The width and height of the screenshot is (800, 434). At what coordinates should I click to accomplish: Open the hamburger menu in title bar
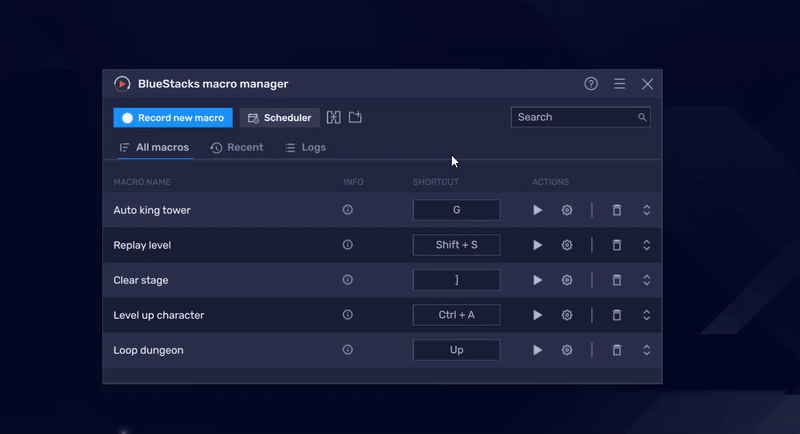[620, 84]
